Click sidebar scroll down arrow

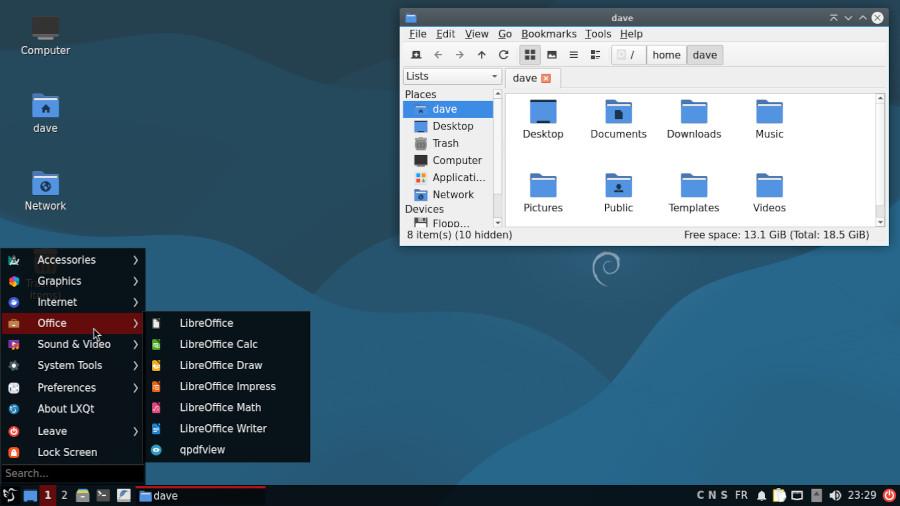click(498, 223)
